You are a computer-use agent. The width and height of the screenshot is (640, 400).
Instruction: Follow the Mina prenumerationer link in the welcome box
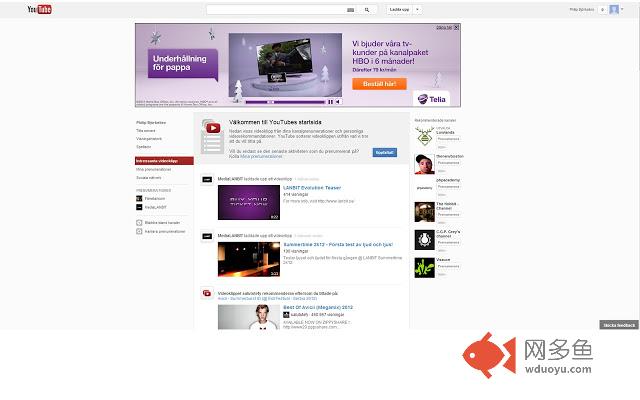tap(261, 156)
